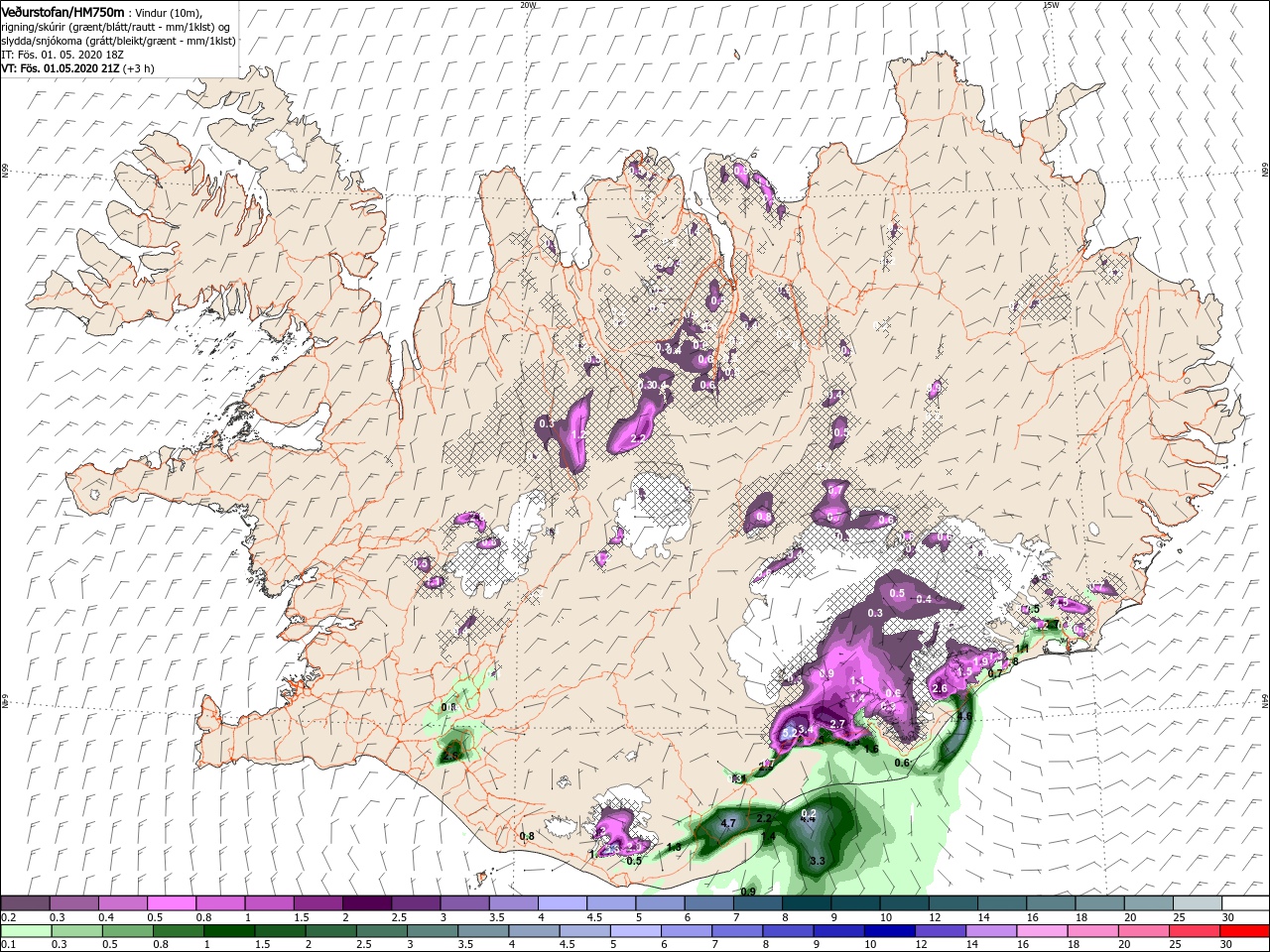The width and height of the screenshot is (1270, 952).
Task: Click the '3.3' rain value off the south coast
Action: coord(817,861)
